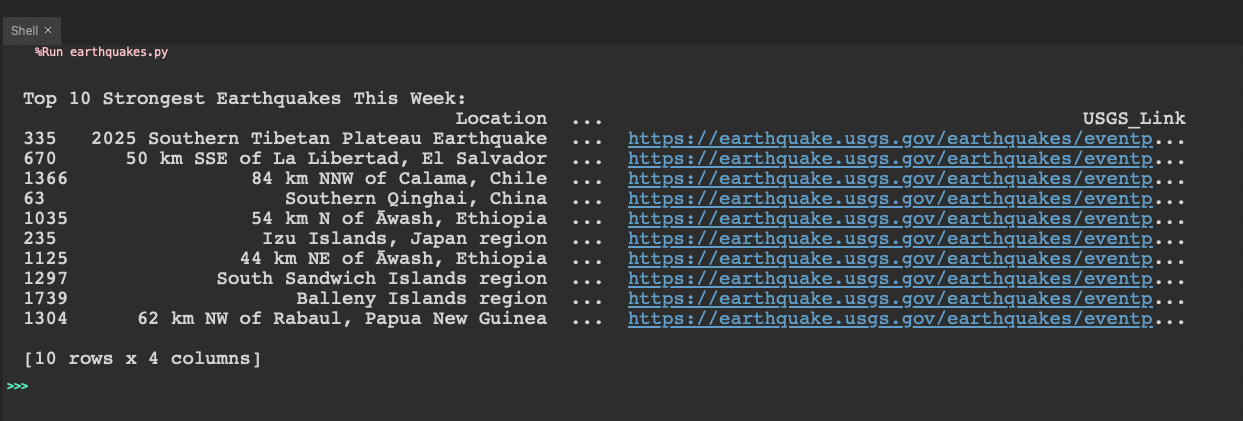Click row index 1304
The image size is (1243, 421).
tap(45, 318)
